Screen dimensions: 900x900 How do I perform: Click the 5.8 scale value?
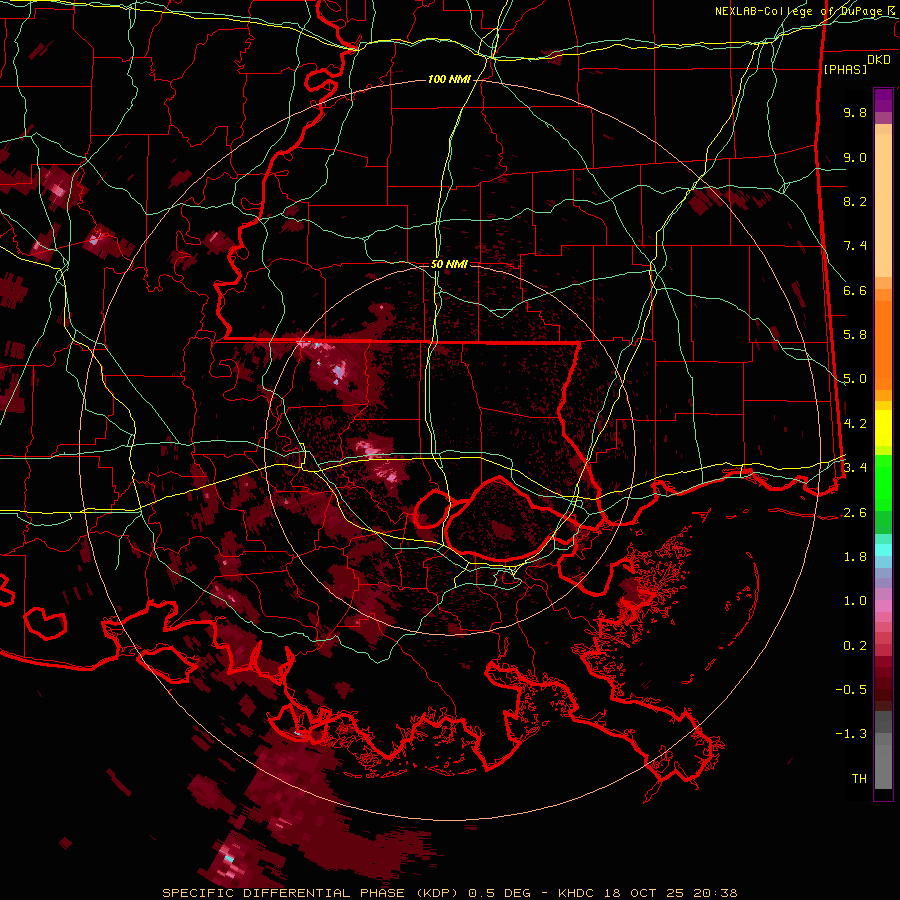(x=855, y=335)
